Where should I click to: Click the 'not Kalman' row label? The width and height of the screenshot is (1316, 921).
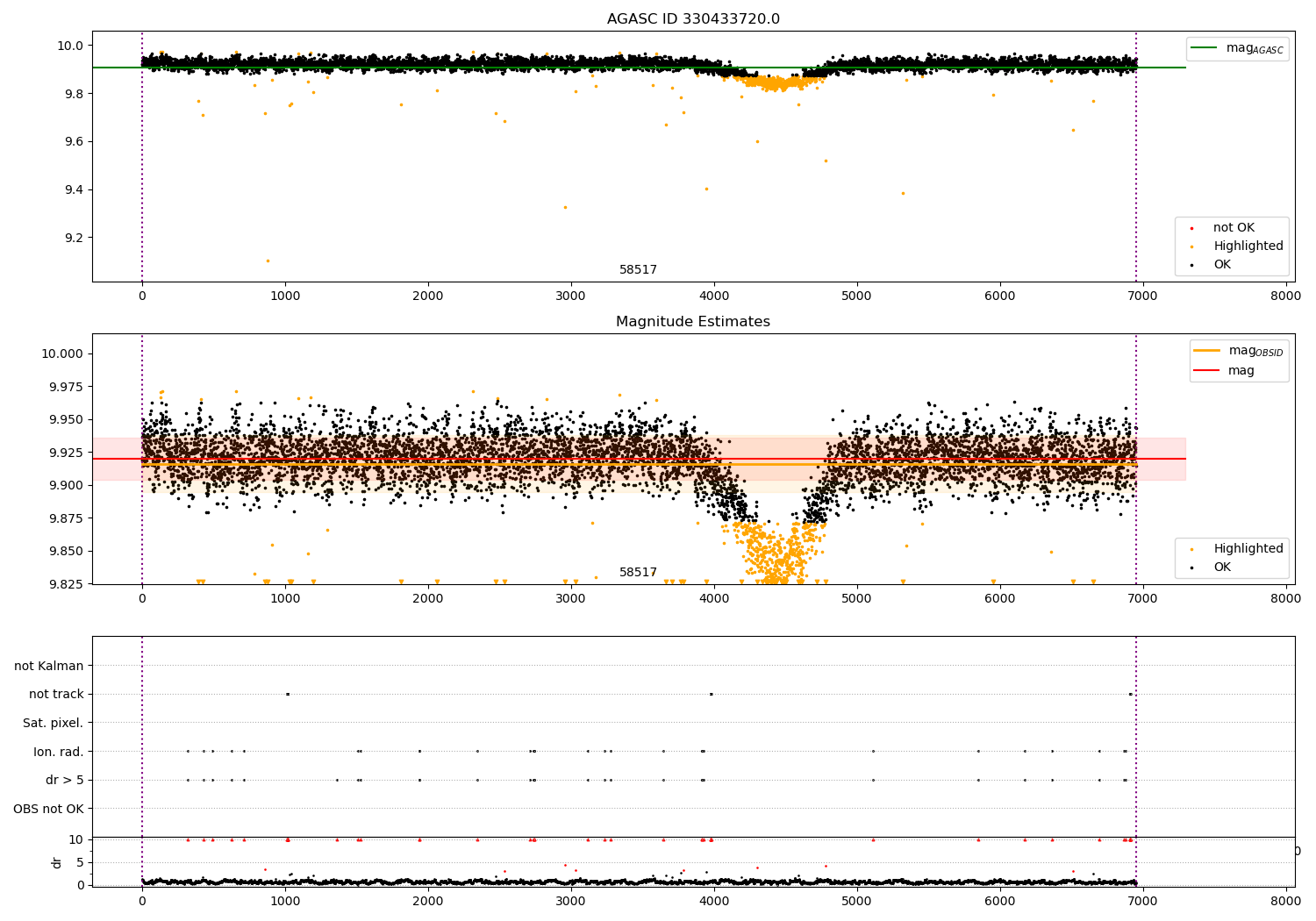pos(49,666)
